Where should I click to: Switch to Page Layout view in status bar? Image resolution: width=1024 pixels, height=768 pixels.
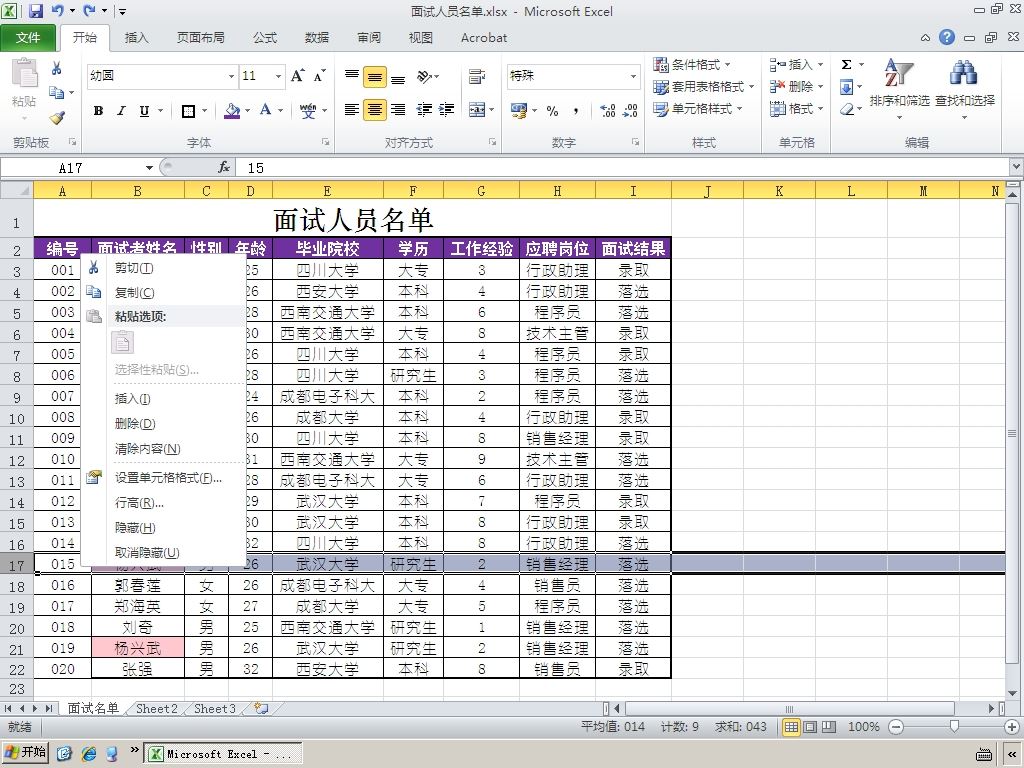click(x=810, y=727)
